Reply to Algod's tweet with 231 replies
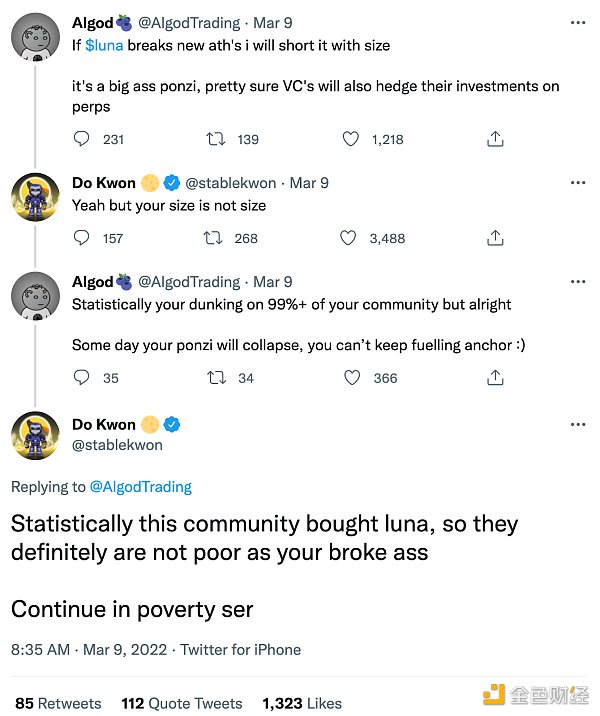Viewport: 600px width, 716px height. pos(84,140)
